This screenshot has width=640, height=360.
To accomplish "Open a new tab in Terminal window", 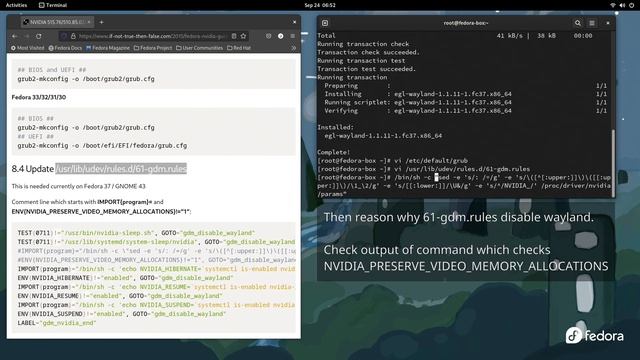I will [325, 23].
